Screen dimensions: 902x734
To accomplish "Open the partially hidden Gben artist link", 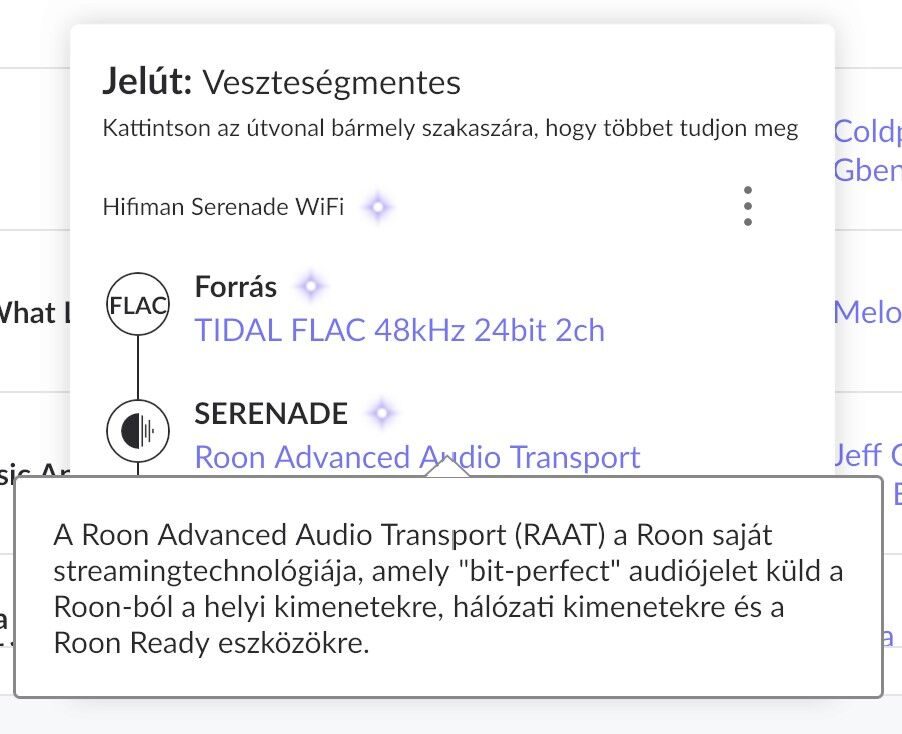I will [866, 170].
